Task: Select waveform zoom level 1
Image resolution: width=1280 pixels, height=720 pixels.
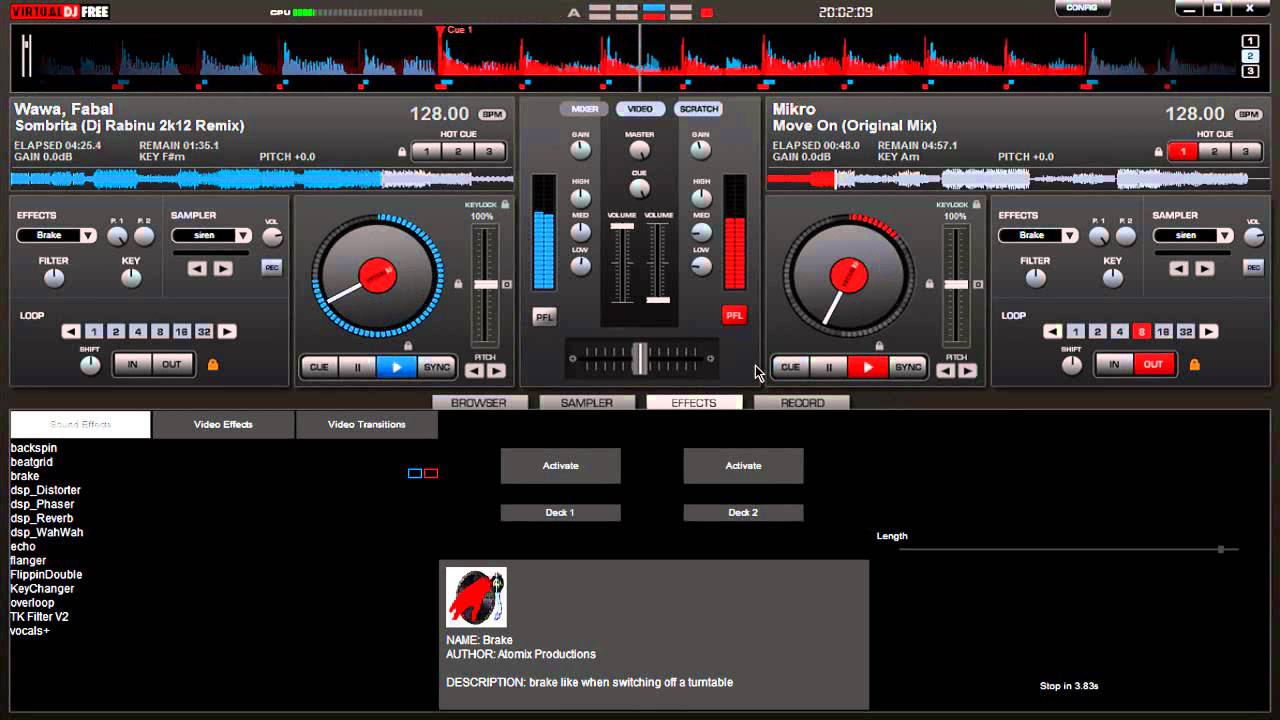Action: pyautogui.click(x=1250, y=41)
